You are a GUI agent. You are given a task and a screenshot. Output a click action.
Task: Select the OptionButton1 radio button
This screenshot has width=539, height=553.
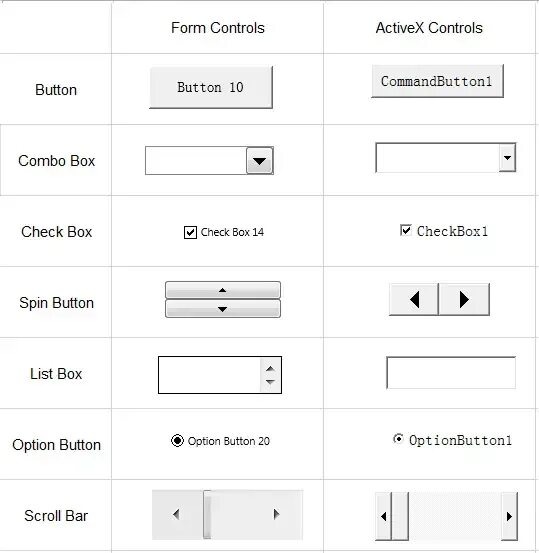click(x=398, y=438)
